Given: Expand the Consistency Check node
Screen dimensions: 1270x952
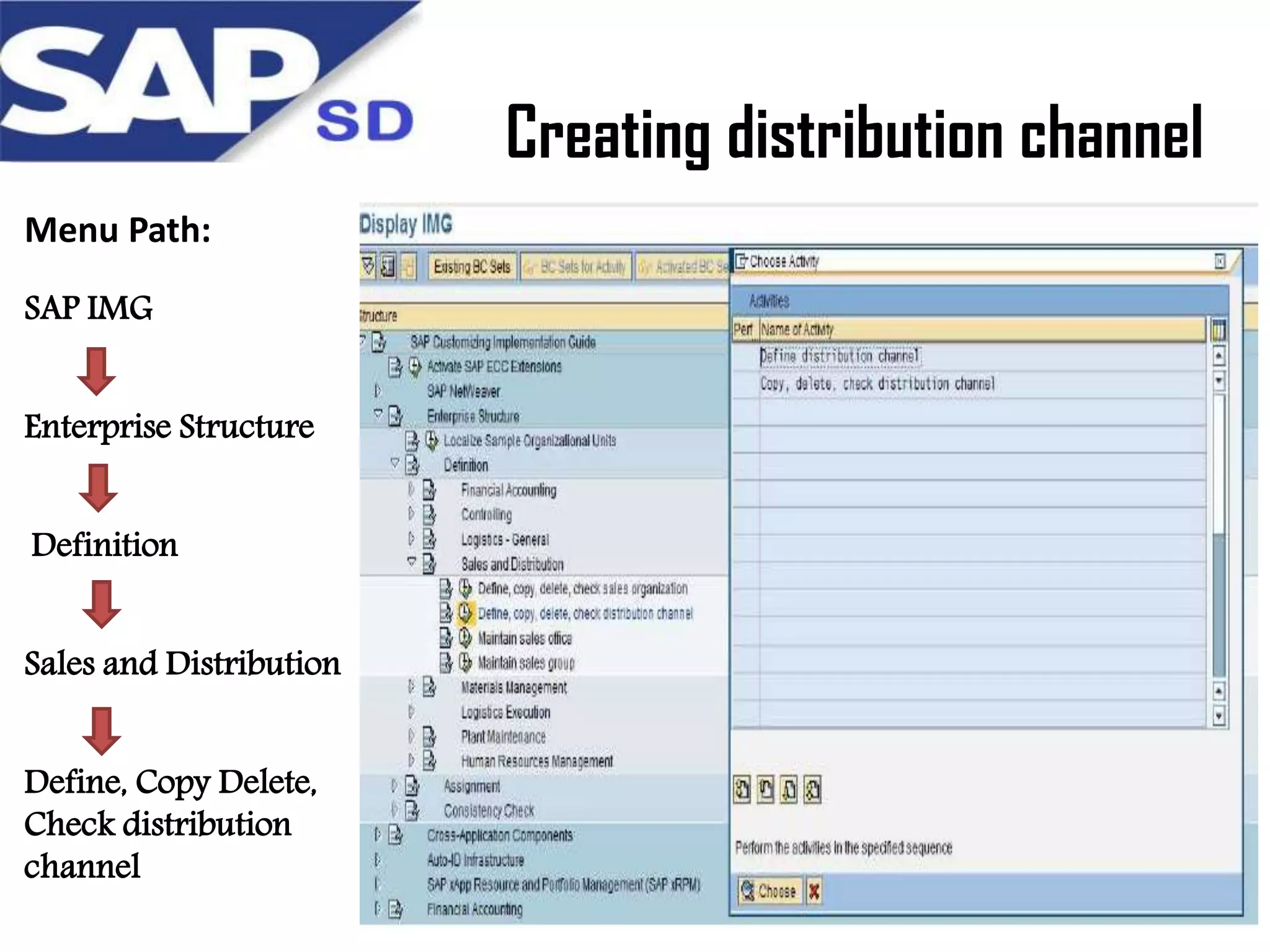Looking at the screenshot, I should pos(394,809).
